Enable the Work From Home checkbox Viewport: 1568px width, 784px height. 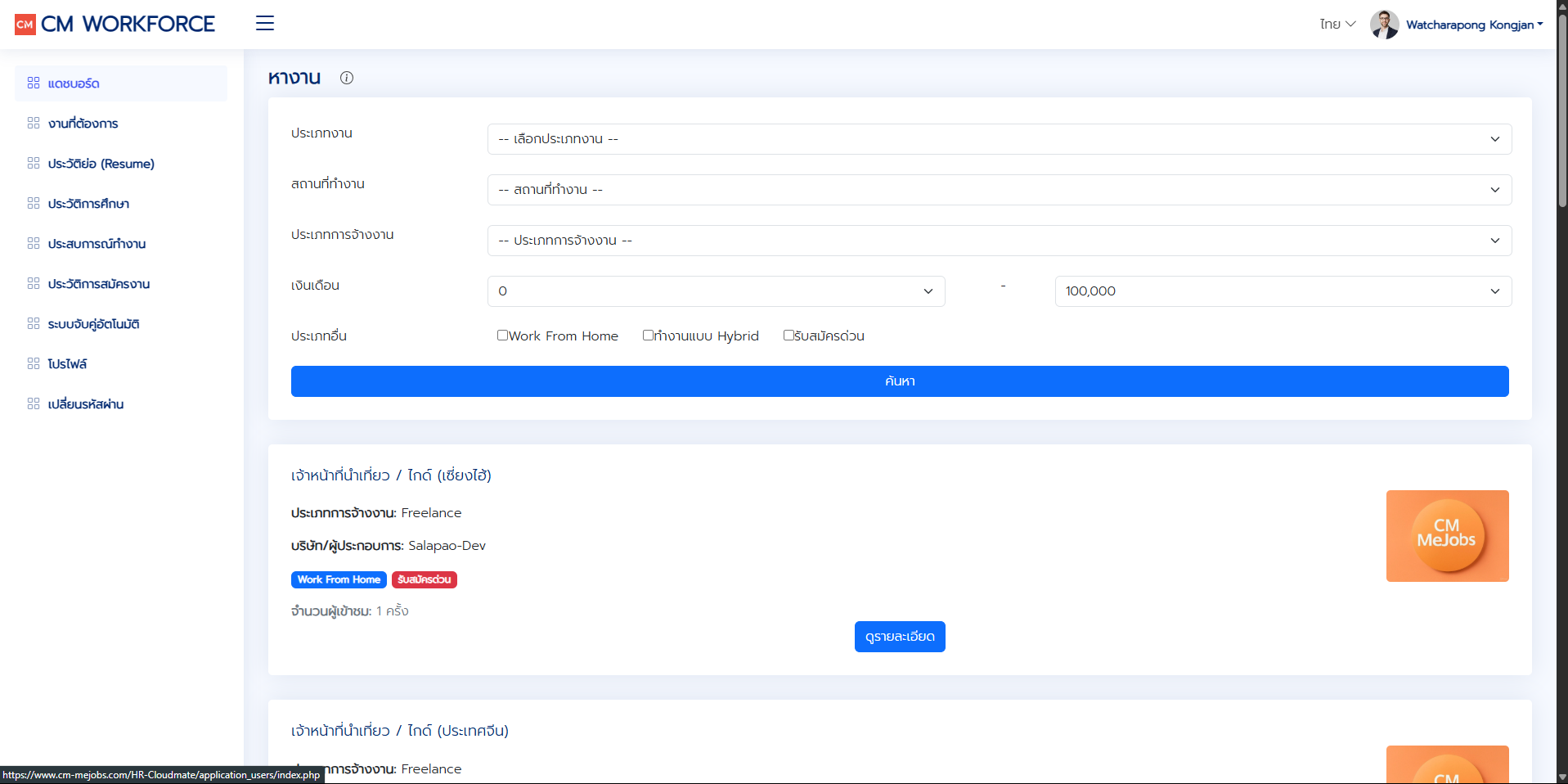click(x=502, y=335)
